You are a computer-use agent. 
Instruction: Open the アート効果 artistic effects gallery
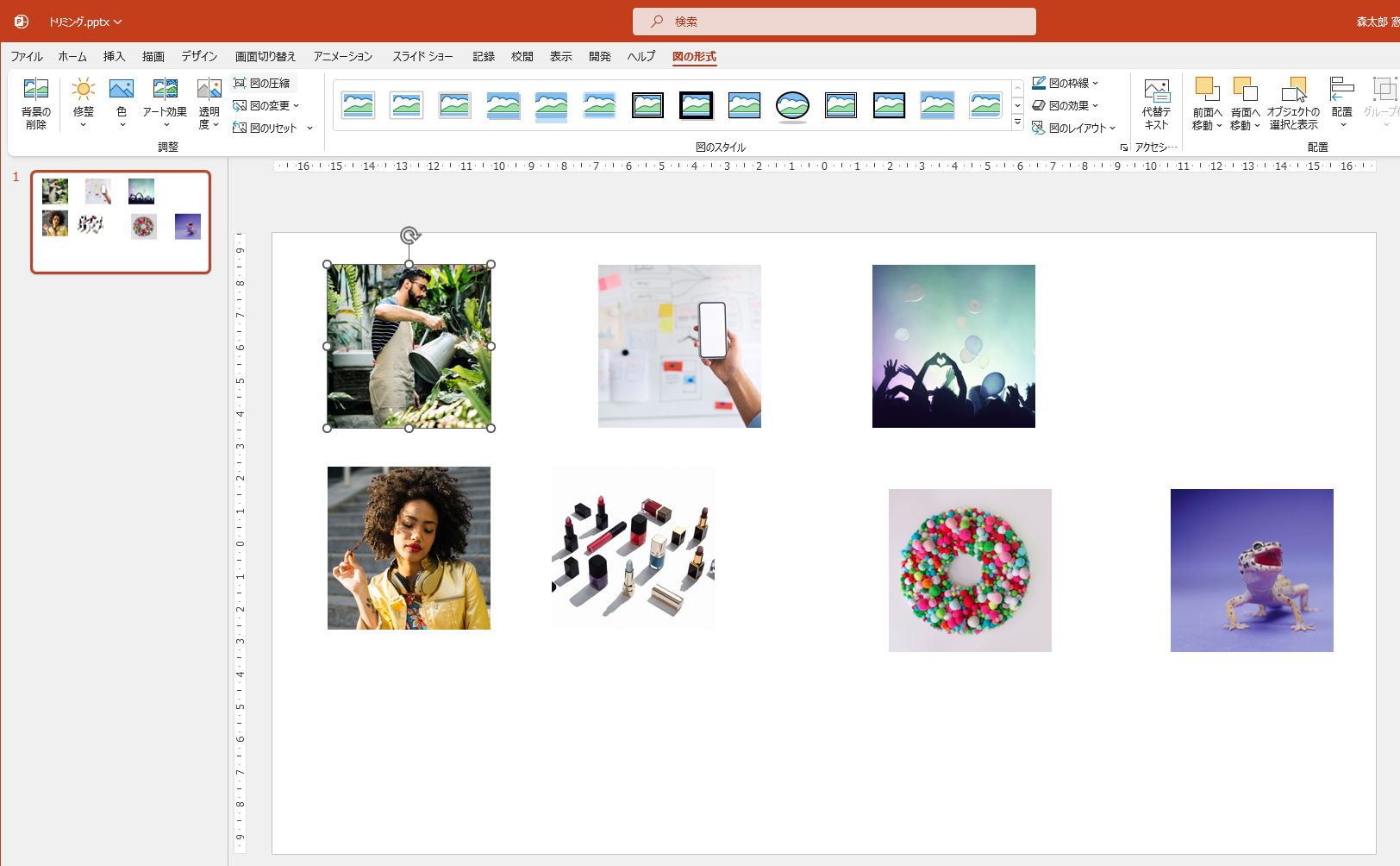(x=165, y=104)
